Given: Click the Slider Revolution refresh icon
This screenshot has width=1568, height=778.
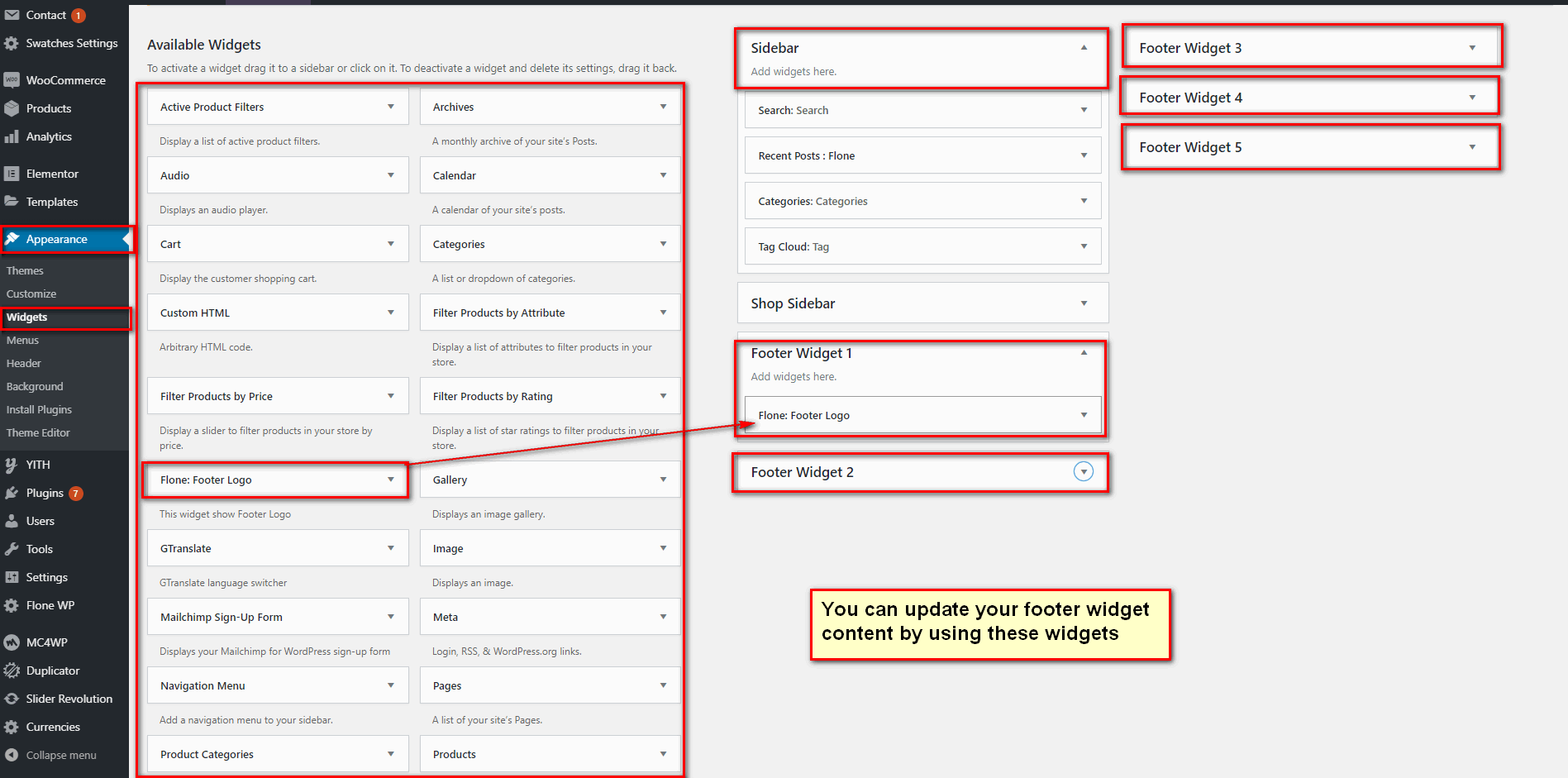Looking at the screenshot, I should point(12,699).
